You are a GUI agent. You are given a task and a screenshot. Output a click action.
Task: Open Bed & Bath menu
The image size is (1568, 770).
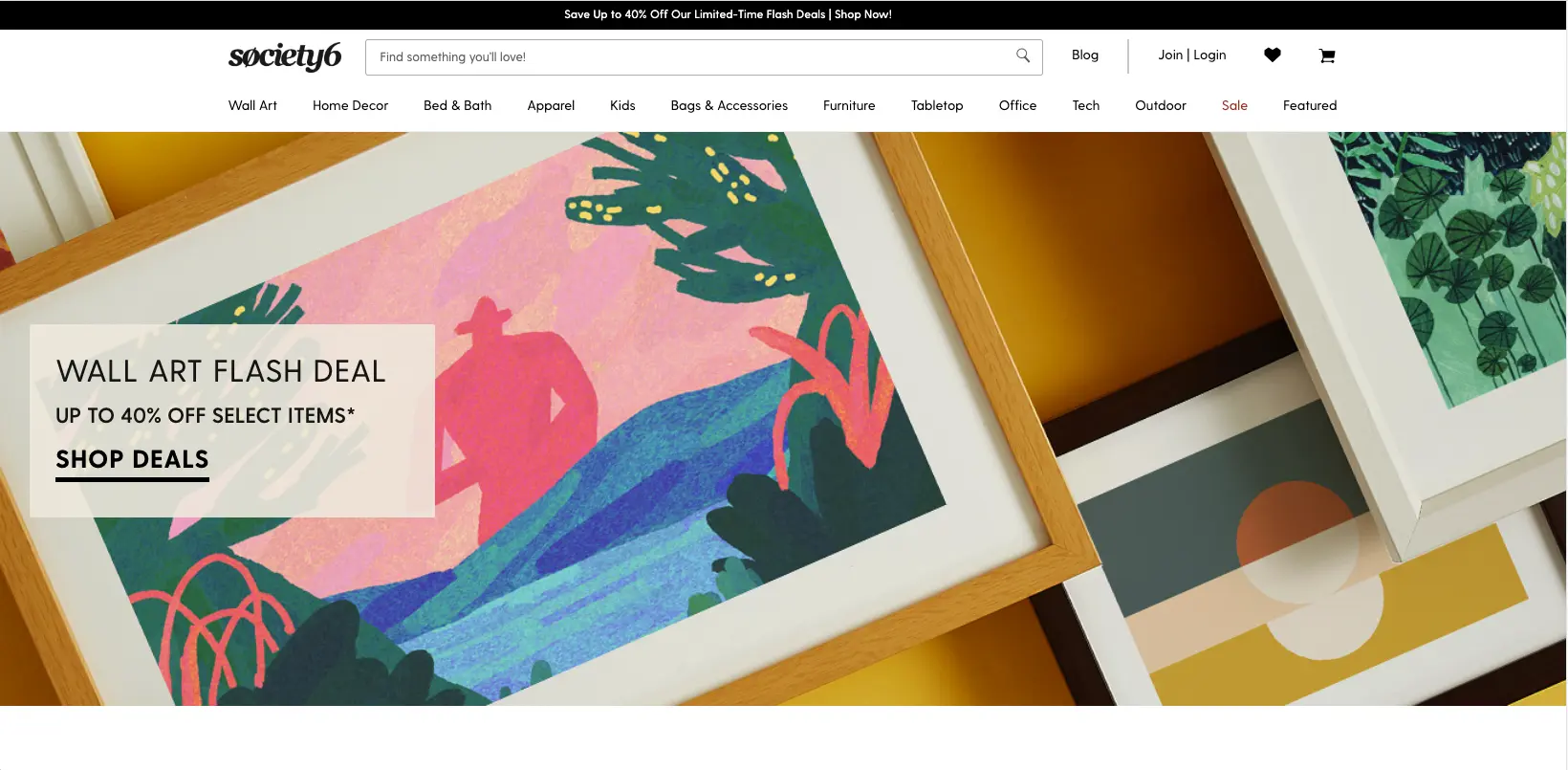(x=457, y=105)
